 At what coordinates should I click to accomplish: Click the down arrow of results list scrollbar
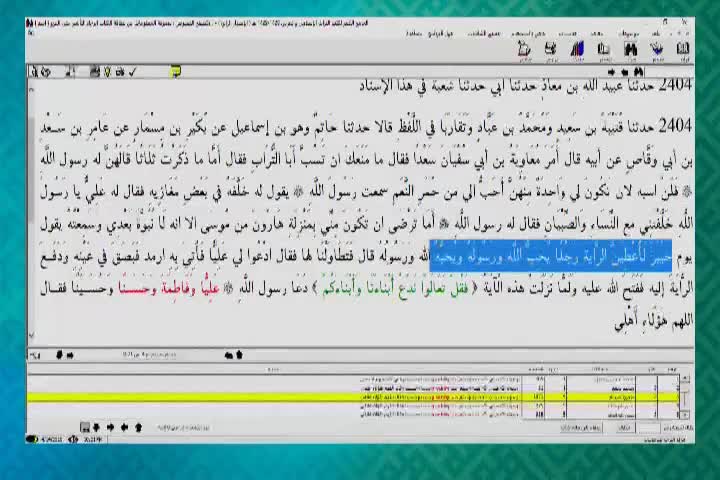click(x=685, y=412)
